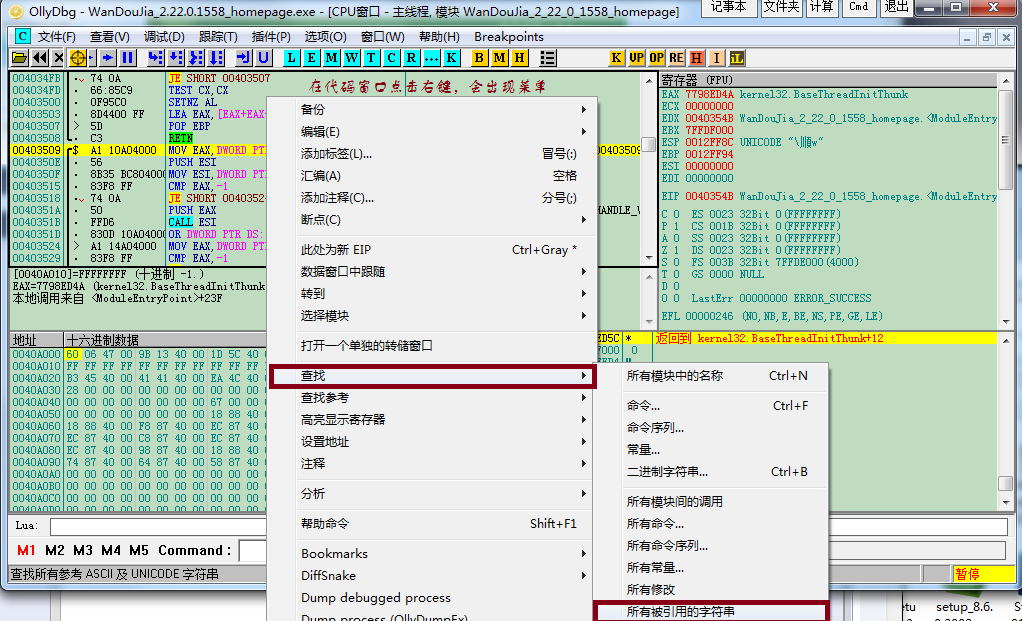
Task: Click the 记事本 button in title bar
Action: [729, 7]
